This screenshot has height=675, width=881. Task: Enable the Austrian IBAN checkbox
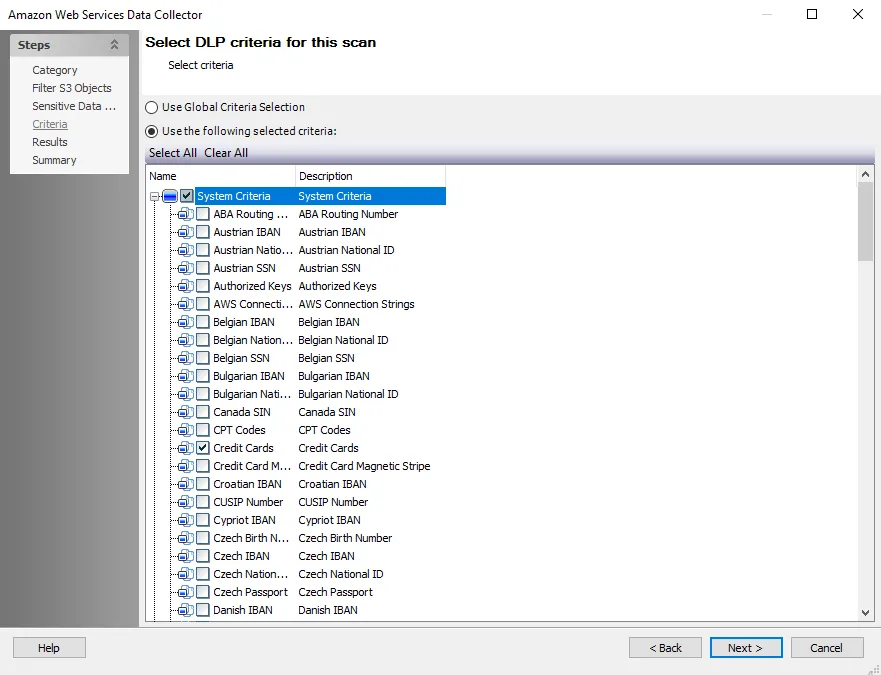(203, 232)
